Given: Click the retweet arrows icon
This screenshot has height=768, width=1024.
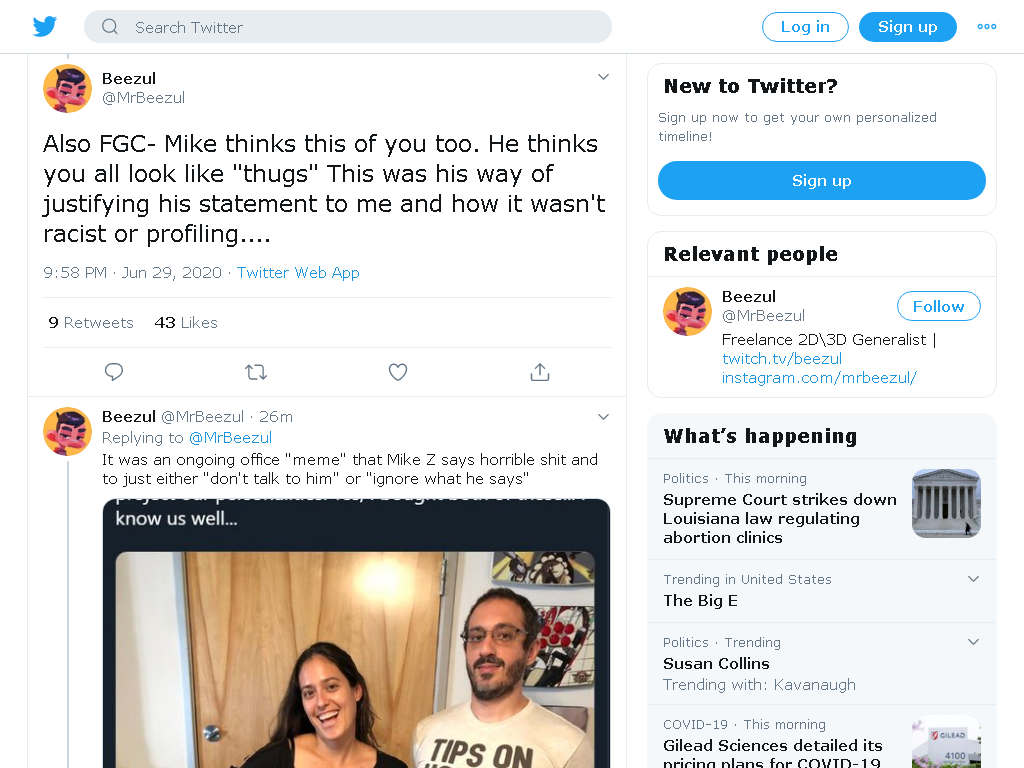Looking at the screenshot, I should 255,372.
